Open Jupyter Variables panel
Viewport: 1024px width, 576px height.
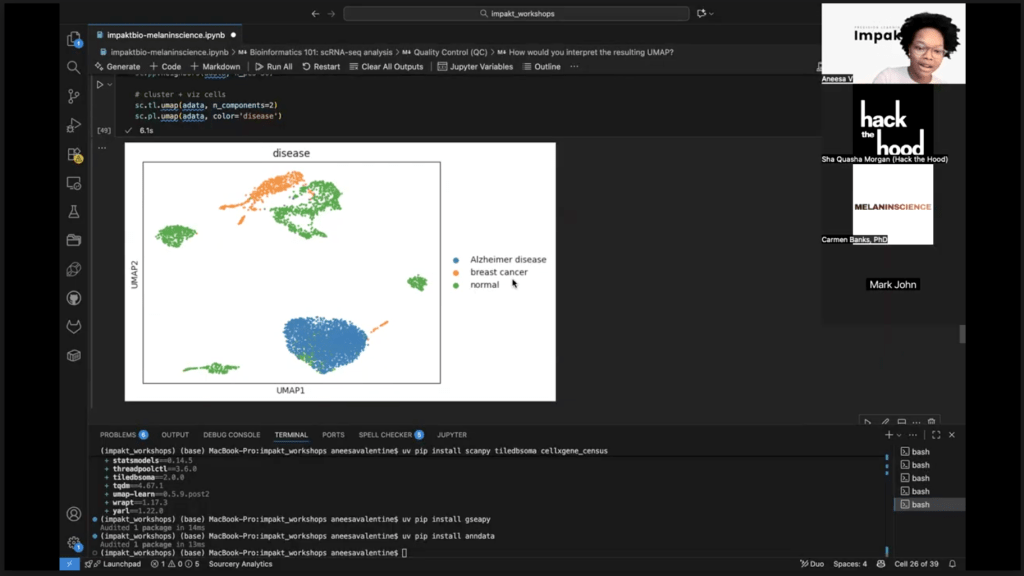[x=475, y=67]
